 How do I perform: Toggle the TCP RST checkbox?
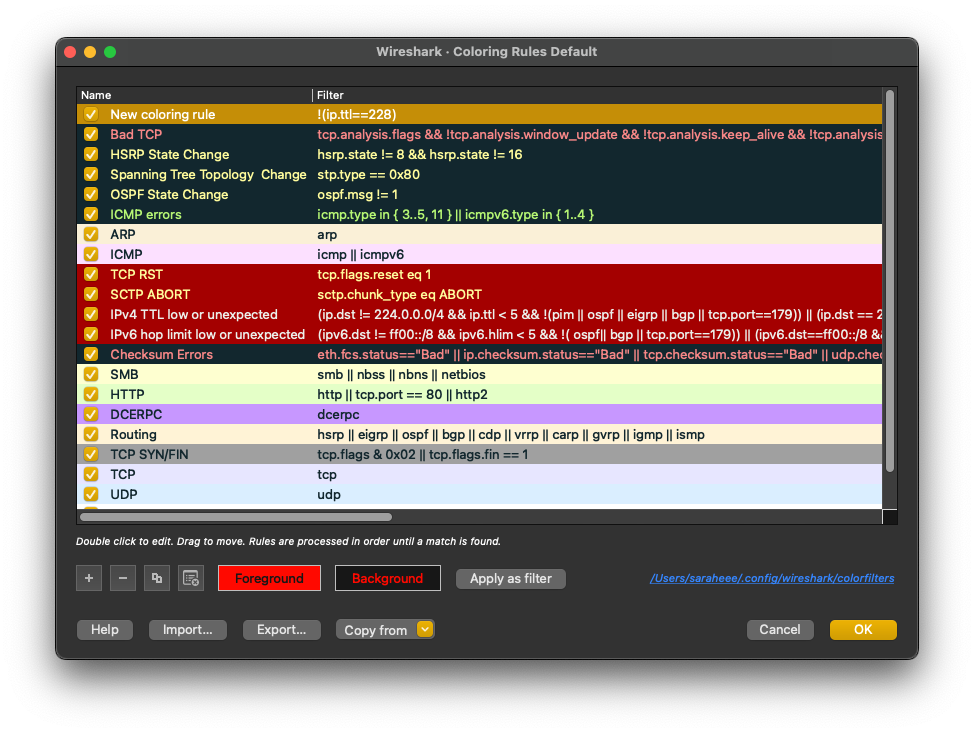click(91, 274)
